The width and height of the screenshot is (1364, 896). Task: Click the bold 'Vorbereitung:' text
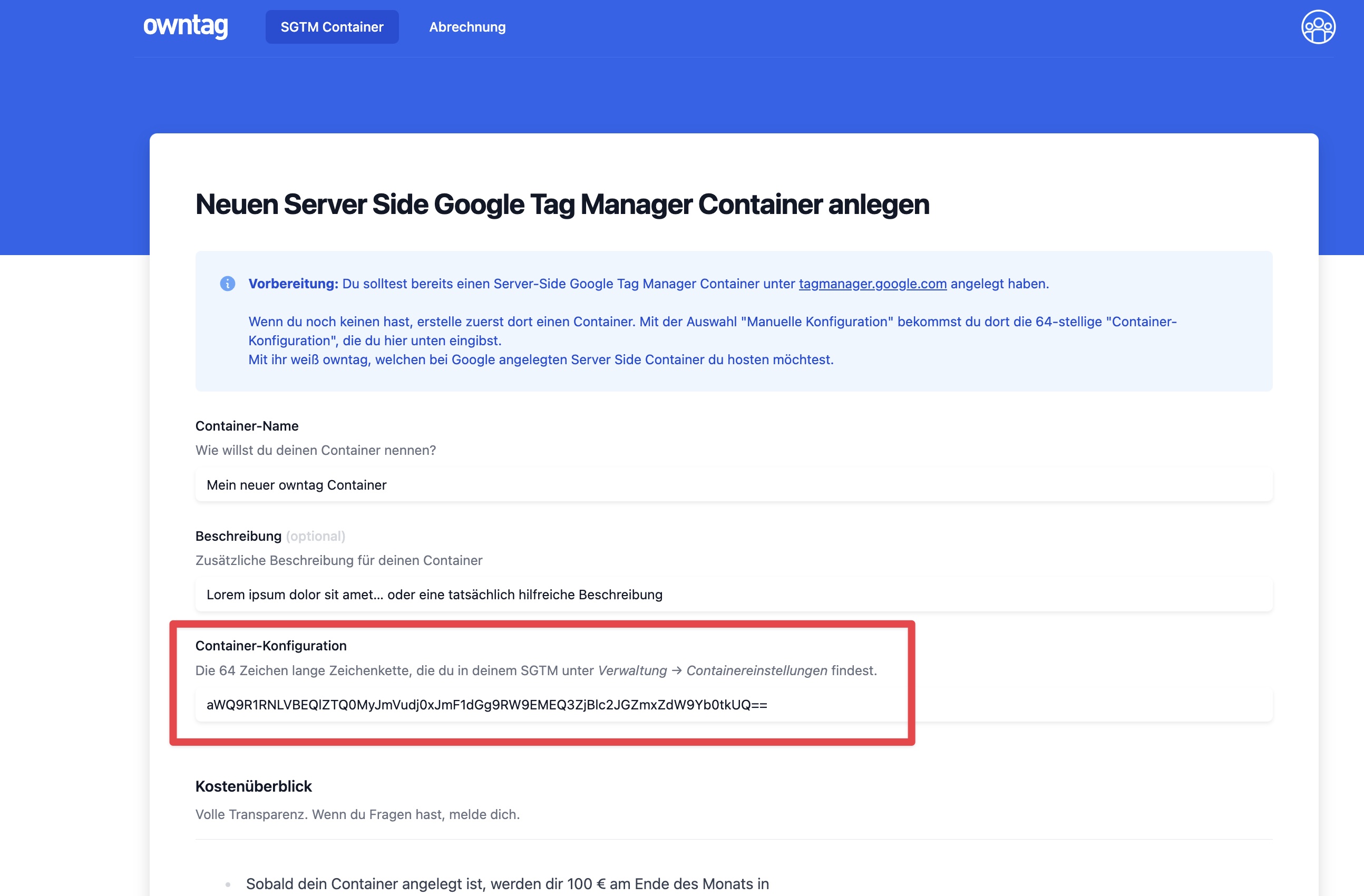tap(293, 284)
